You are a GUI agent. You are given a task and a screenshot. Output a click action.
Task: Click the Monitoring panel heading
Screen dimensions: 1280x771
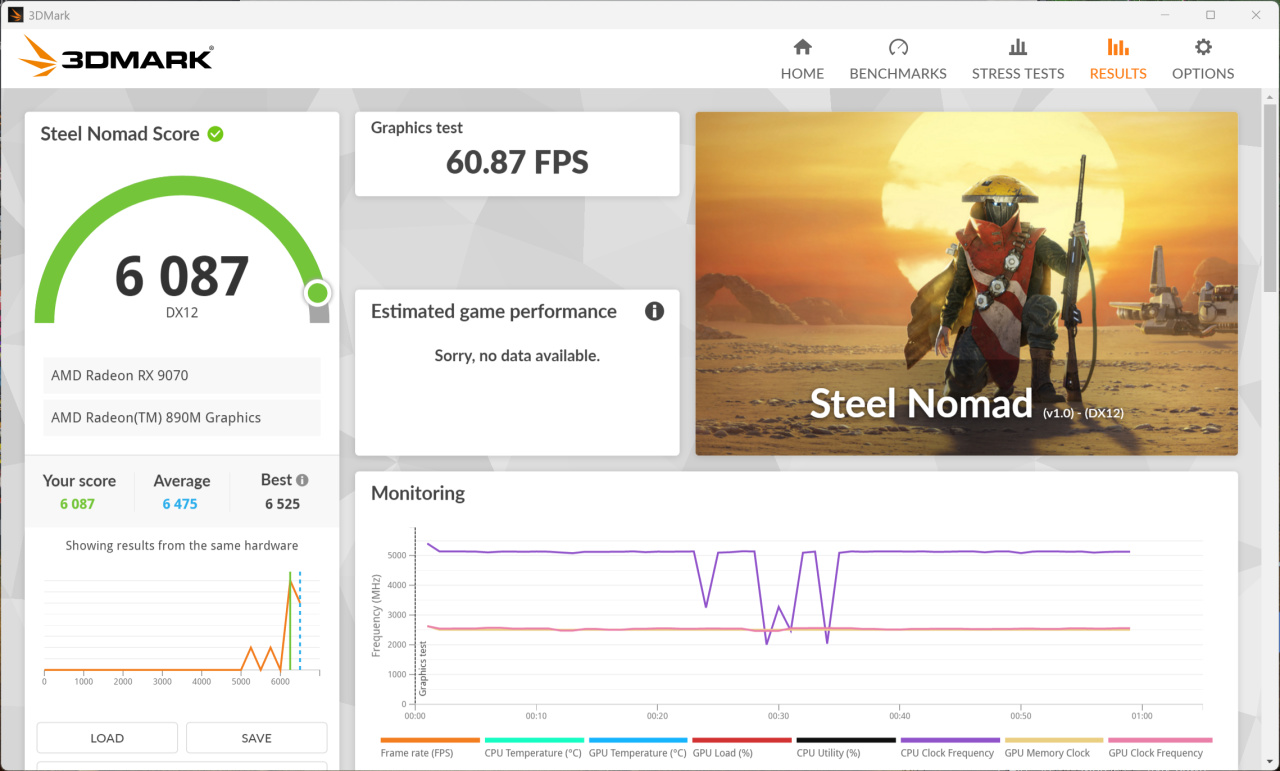418,493
